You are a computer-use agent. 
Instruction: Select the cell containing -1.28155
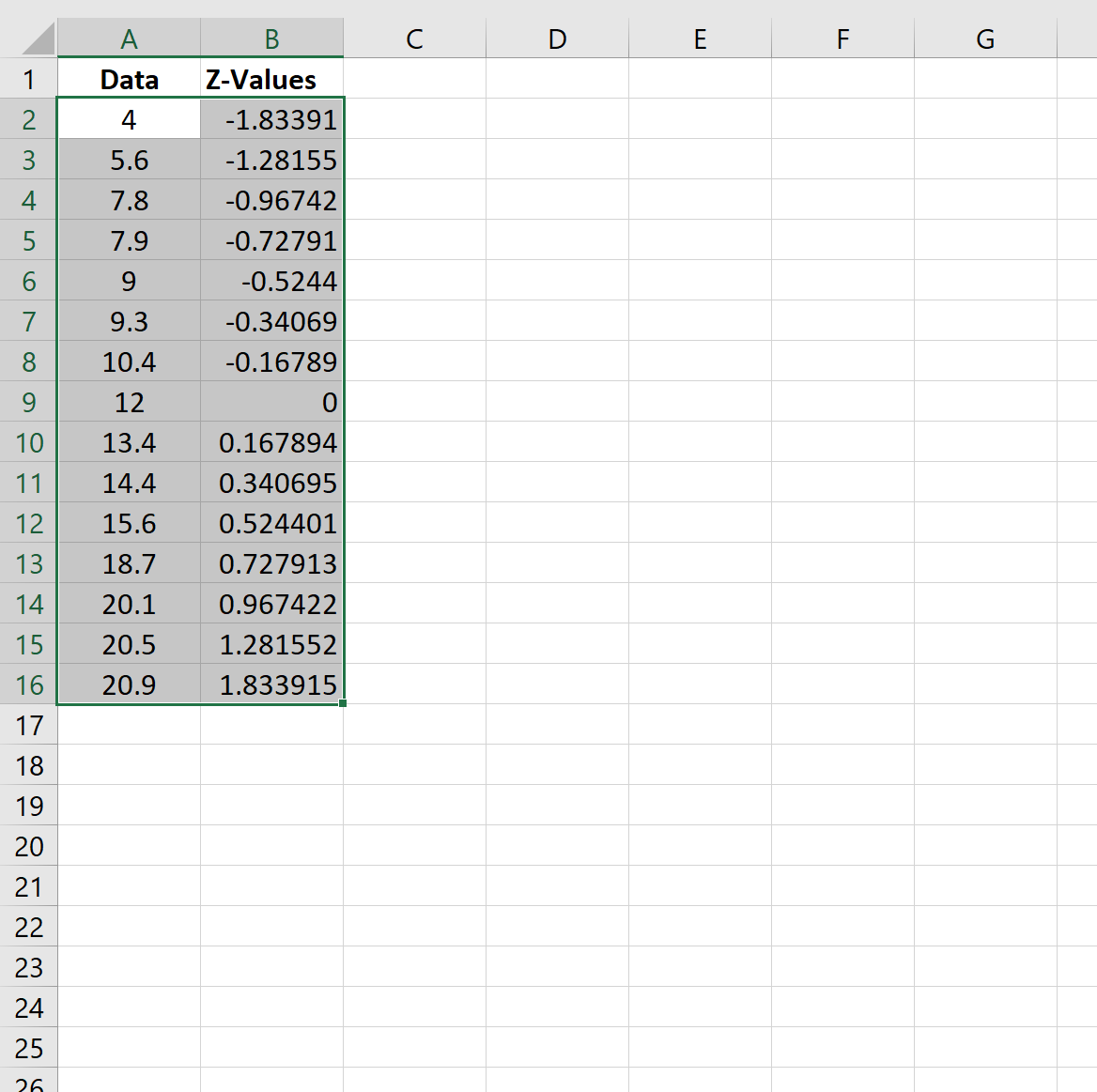270,160
